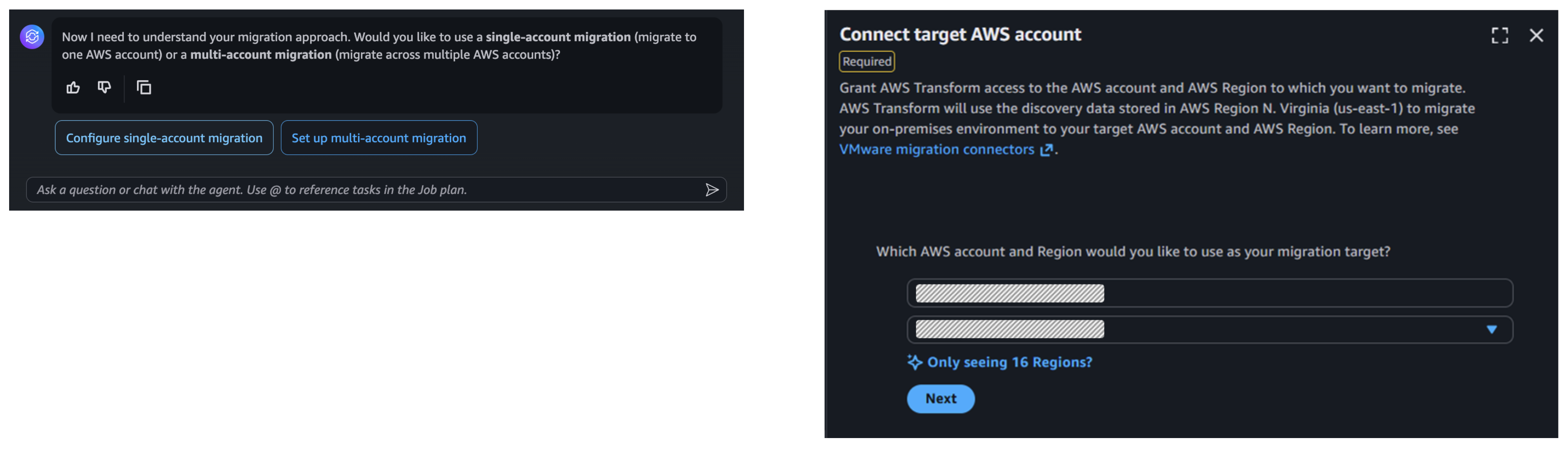Click external link icon after VMware connectors
Image resolution: width=1568 pixels, height=450 pixels.
(1046, 150)
